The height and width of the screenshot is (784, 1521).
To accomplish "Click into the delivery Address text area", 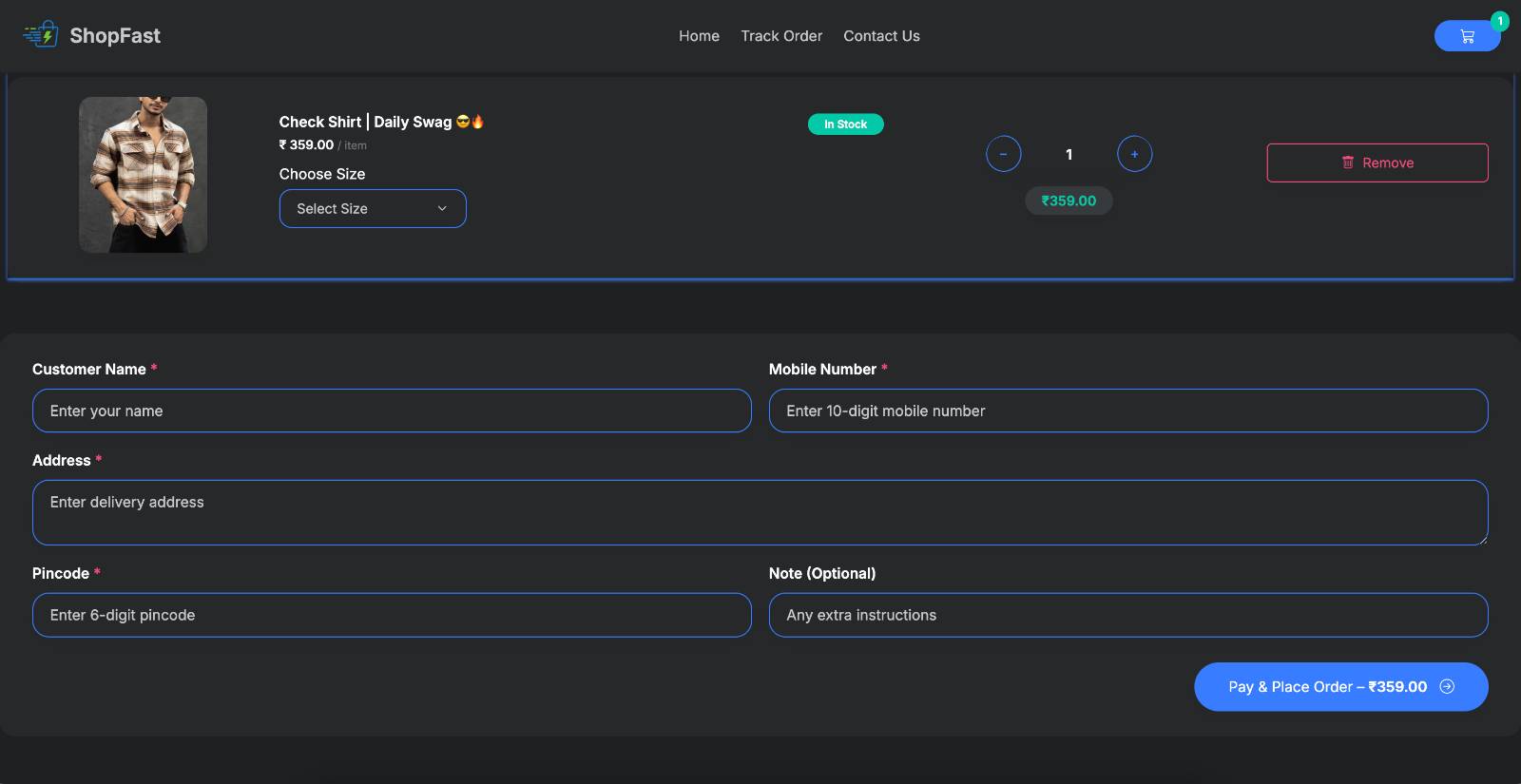I will (760, 512).
